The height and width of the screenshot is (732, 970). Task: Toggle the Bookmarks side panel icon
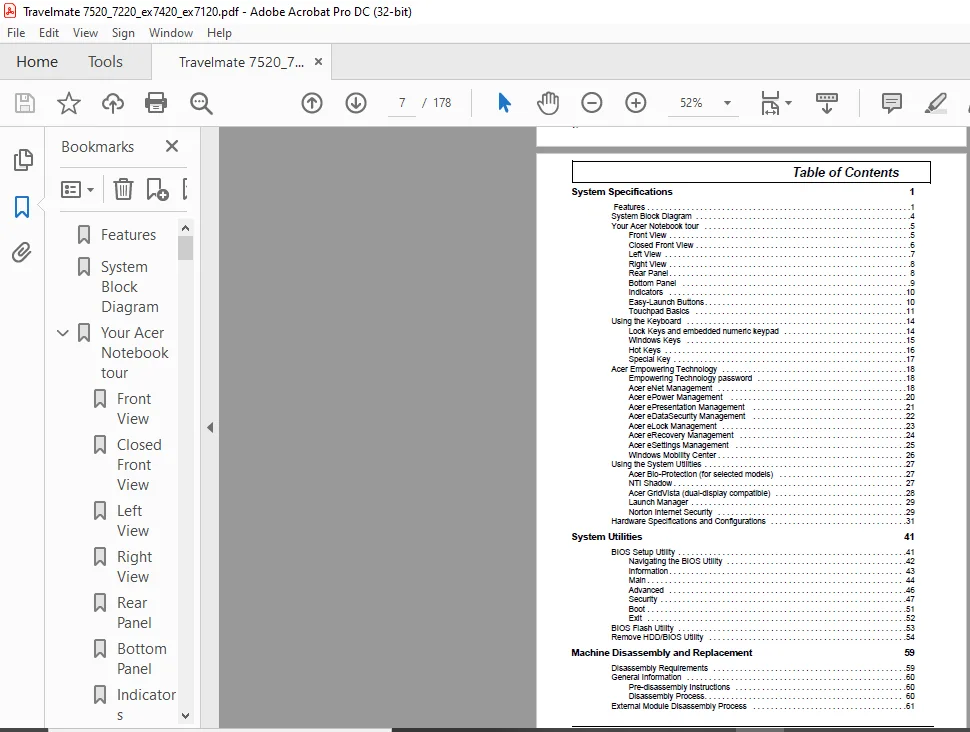22,207
